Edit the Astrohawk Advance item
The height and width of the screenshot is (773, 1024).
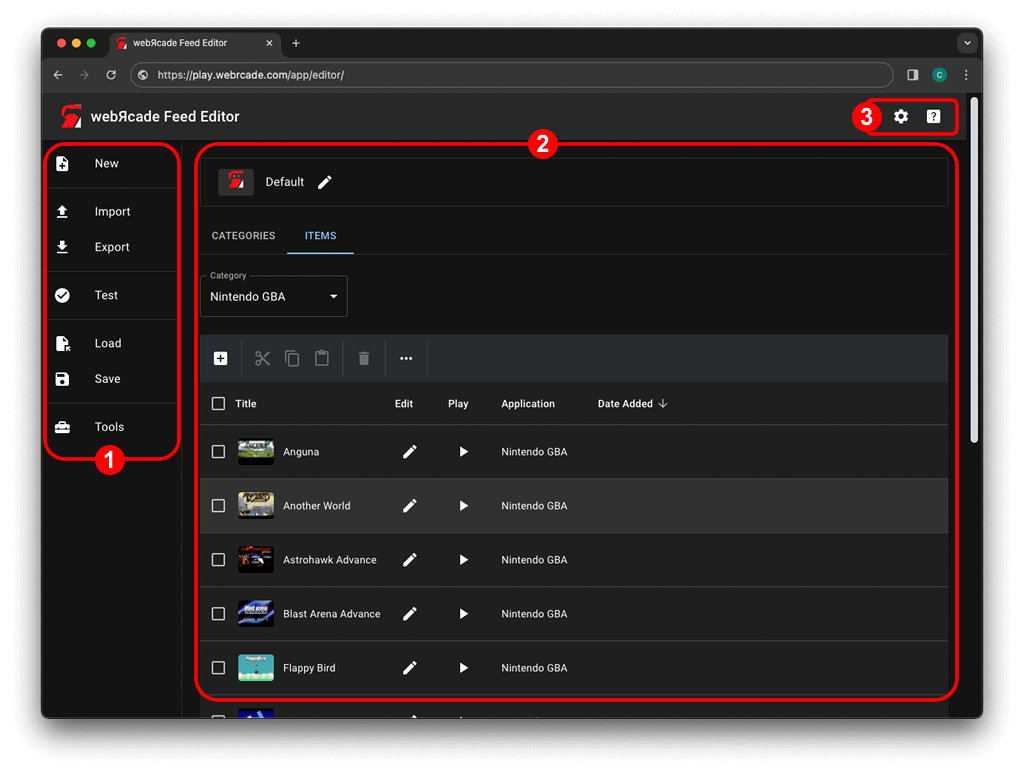coord(409,560)
